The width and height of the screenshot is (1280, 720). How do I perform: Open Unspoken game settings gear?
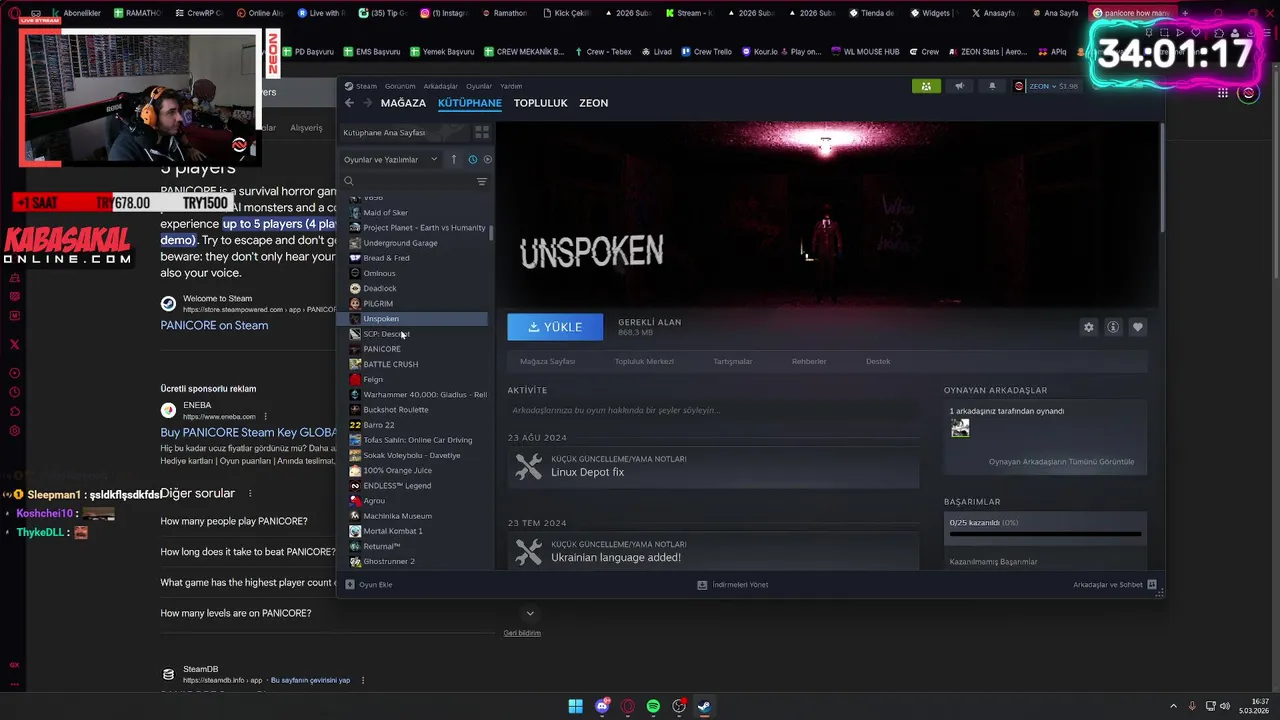[1089, 327]
